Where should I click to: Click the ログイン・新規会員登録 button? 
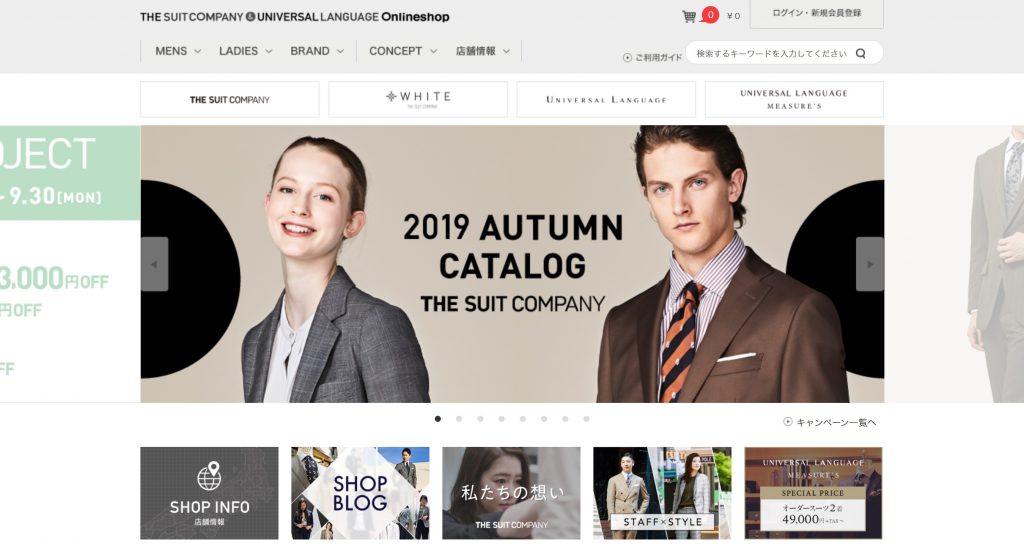[816, 13]
